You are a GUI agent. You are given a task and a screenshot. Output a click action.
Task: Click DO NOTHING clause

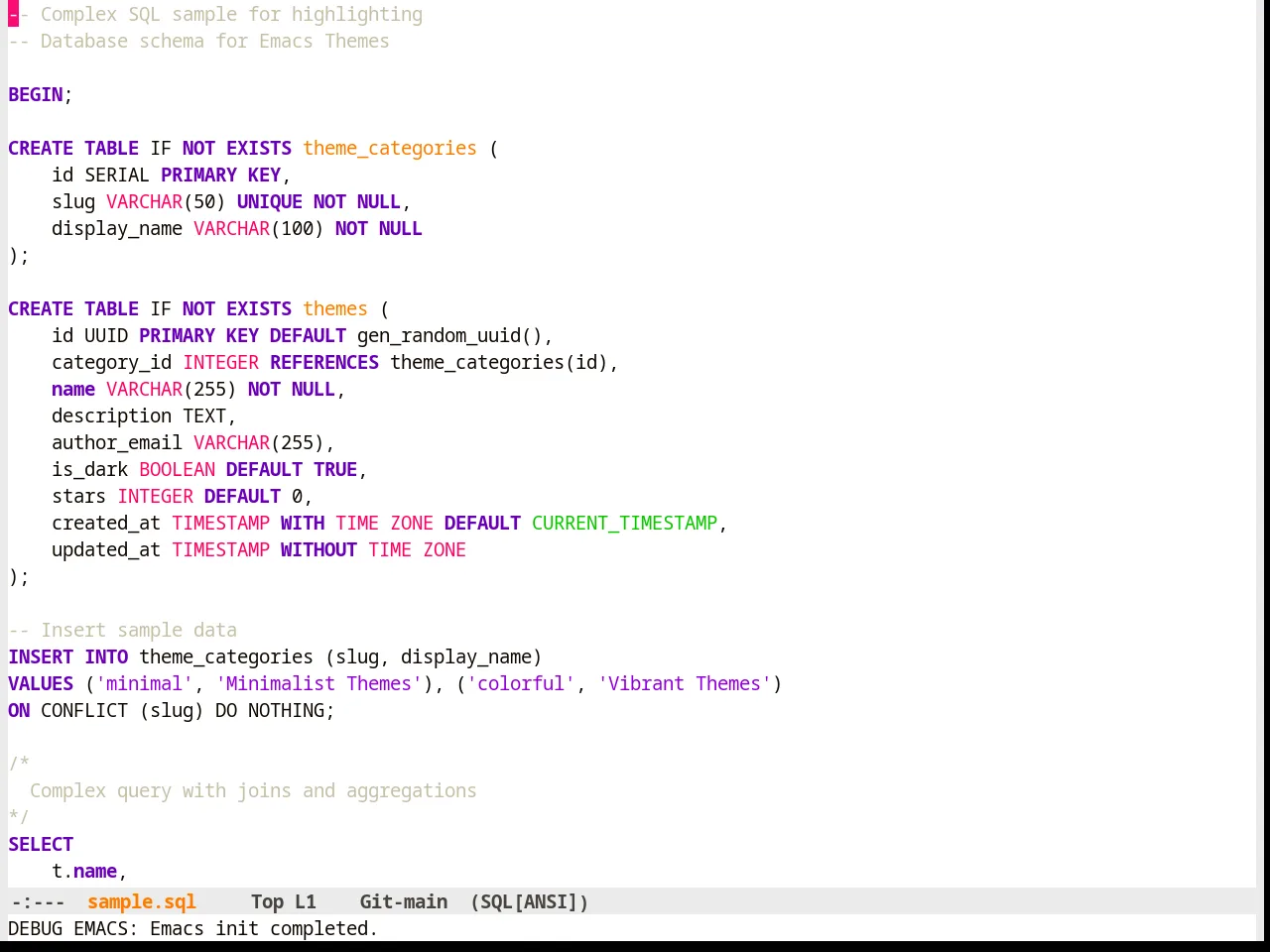click(270, 710)
